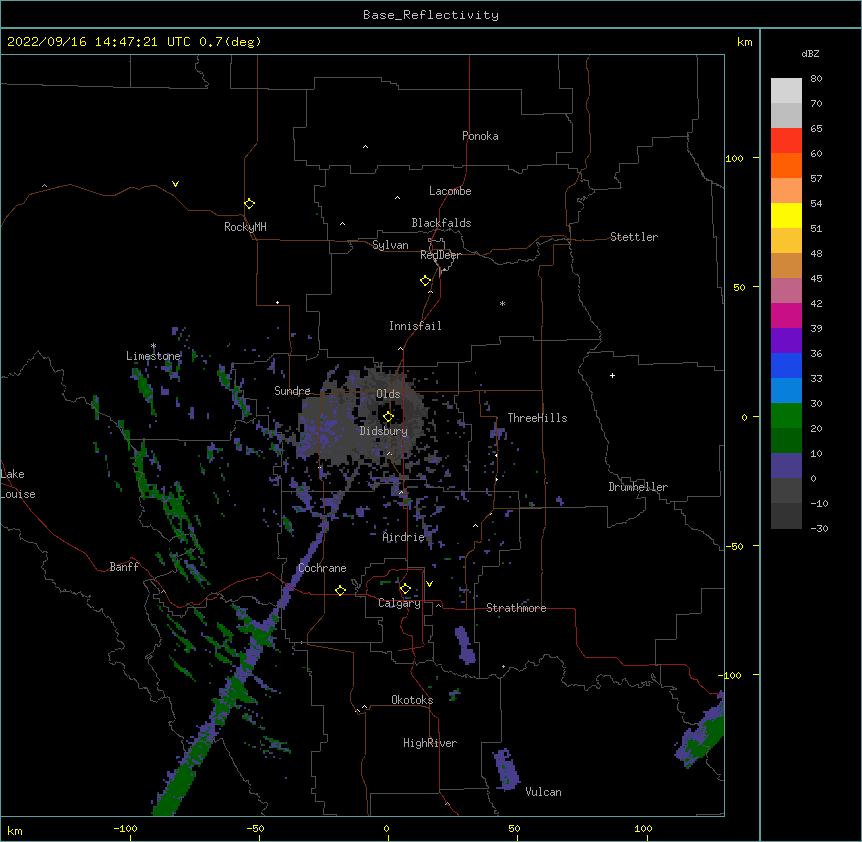Click the Didsbury label

tap(384, 431)
